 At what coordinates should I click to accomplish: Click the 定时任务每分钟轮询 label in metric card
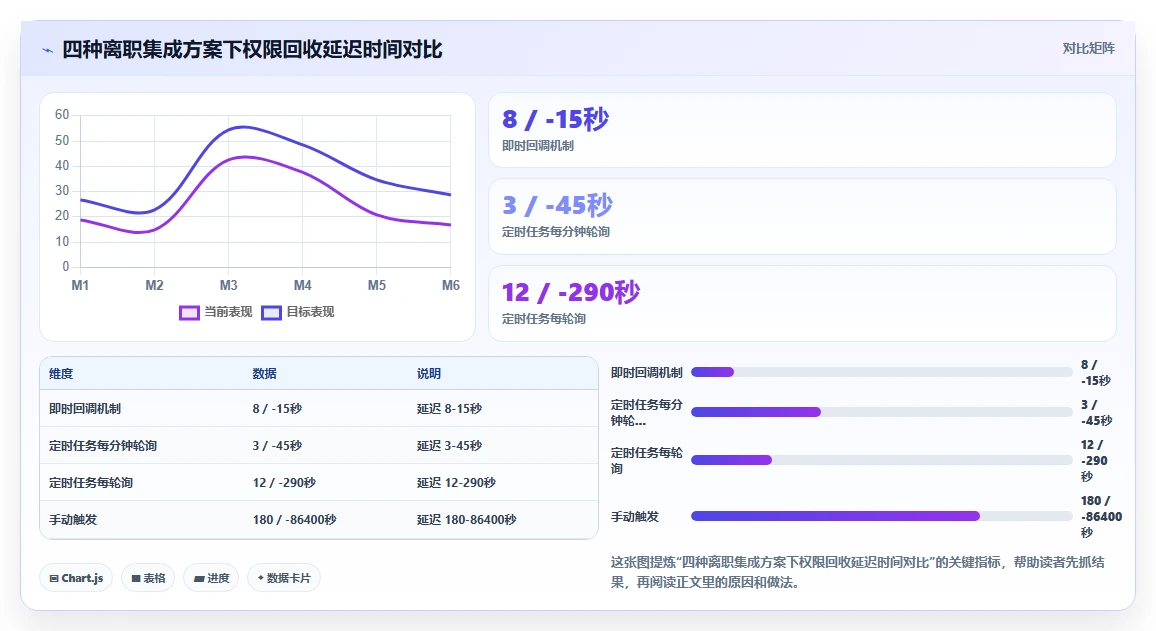pos(555,231)
